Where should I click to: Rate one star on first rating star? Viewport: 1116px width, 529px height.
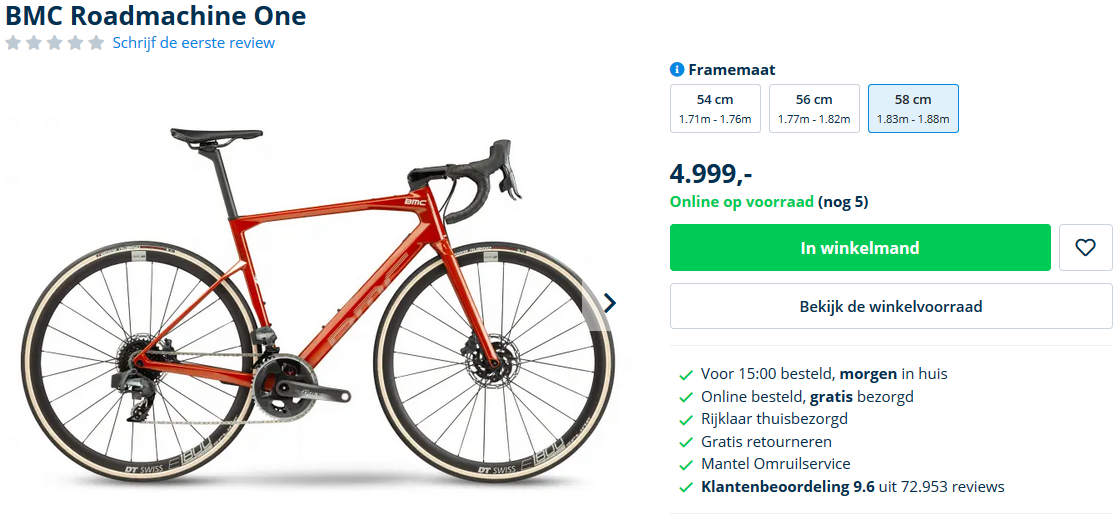(x=13, y=43)
